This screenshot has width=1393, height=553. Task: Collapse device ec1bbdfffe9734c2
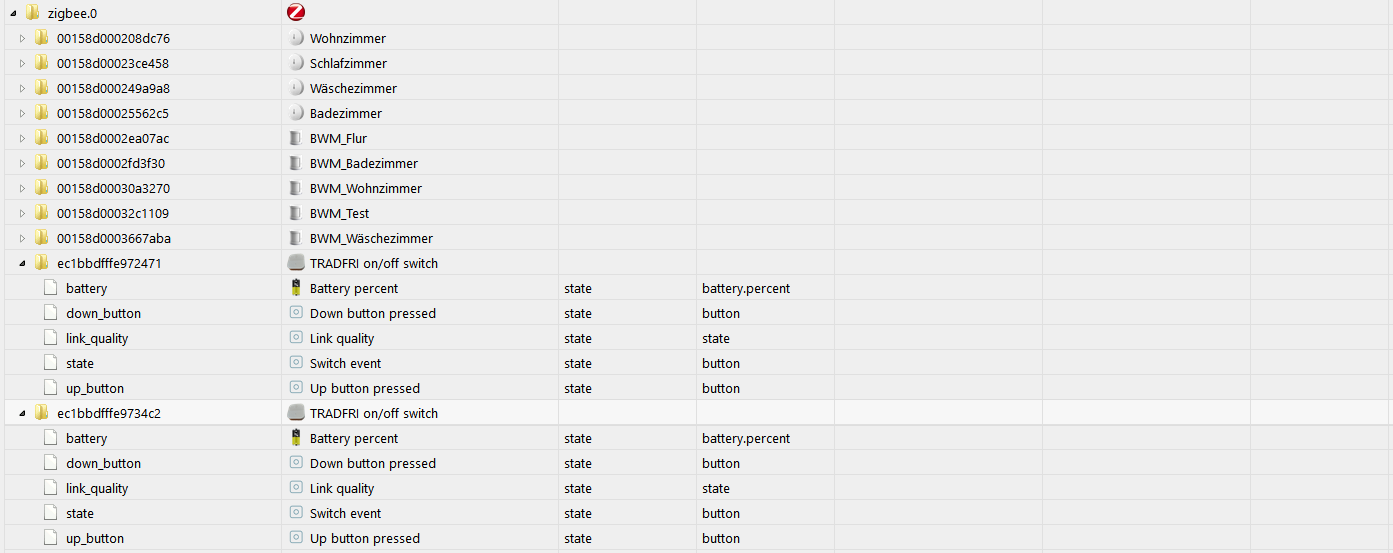[x=22, y=414]
